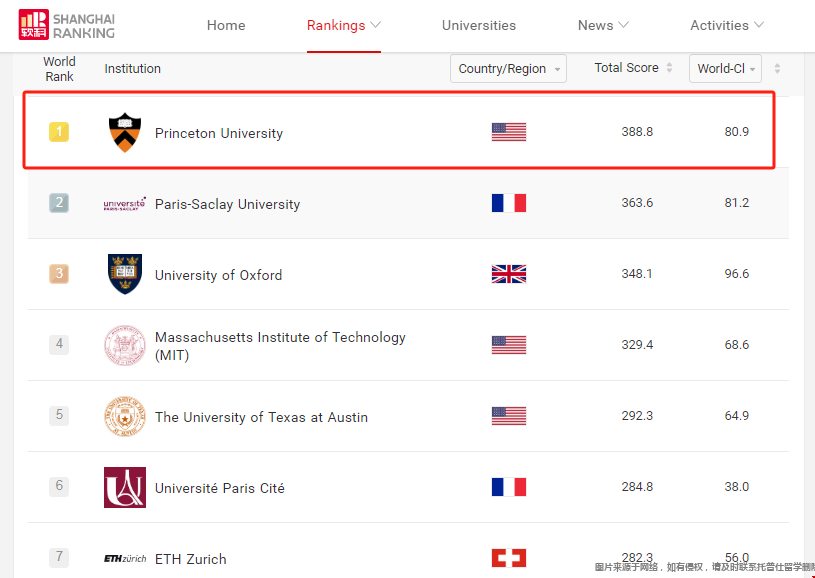Click the University of Texas at Austin seal

coord(125,416)
